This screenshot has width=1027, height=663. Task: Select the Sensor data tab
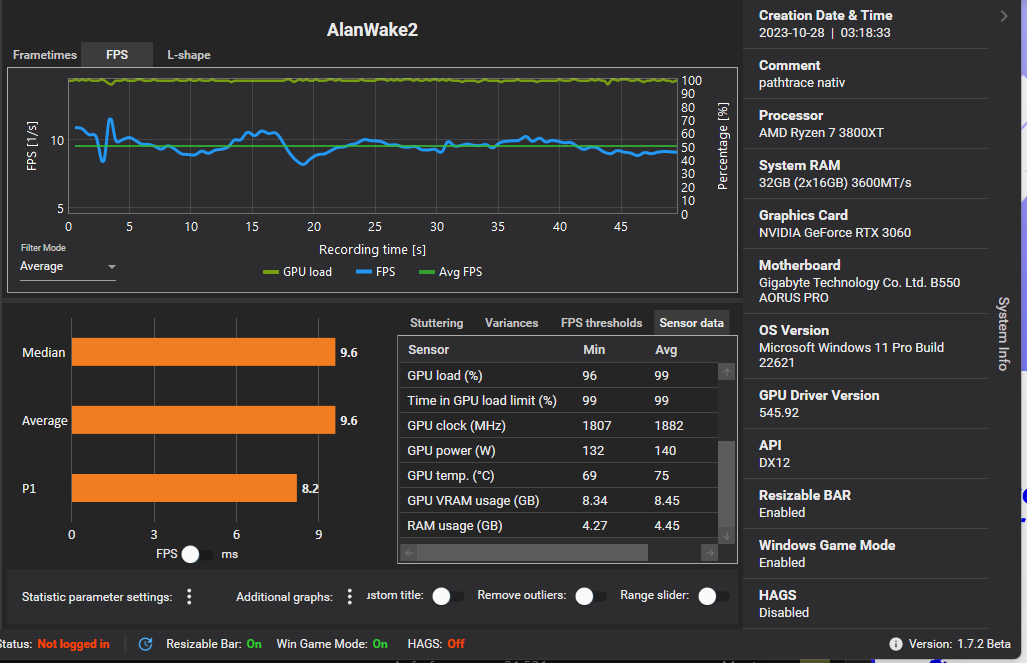coord(692,323)
